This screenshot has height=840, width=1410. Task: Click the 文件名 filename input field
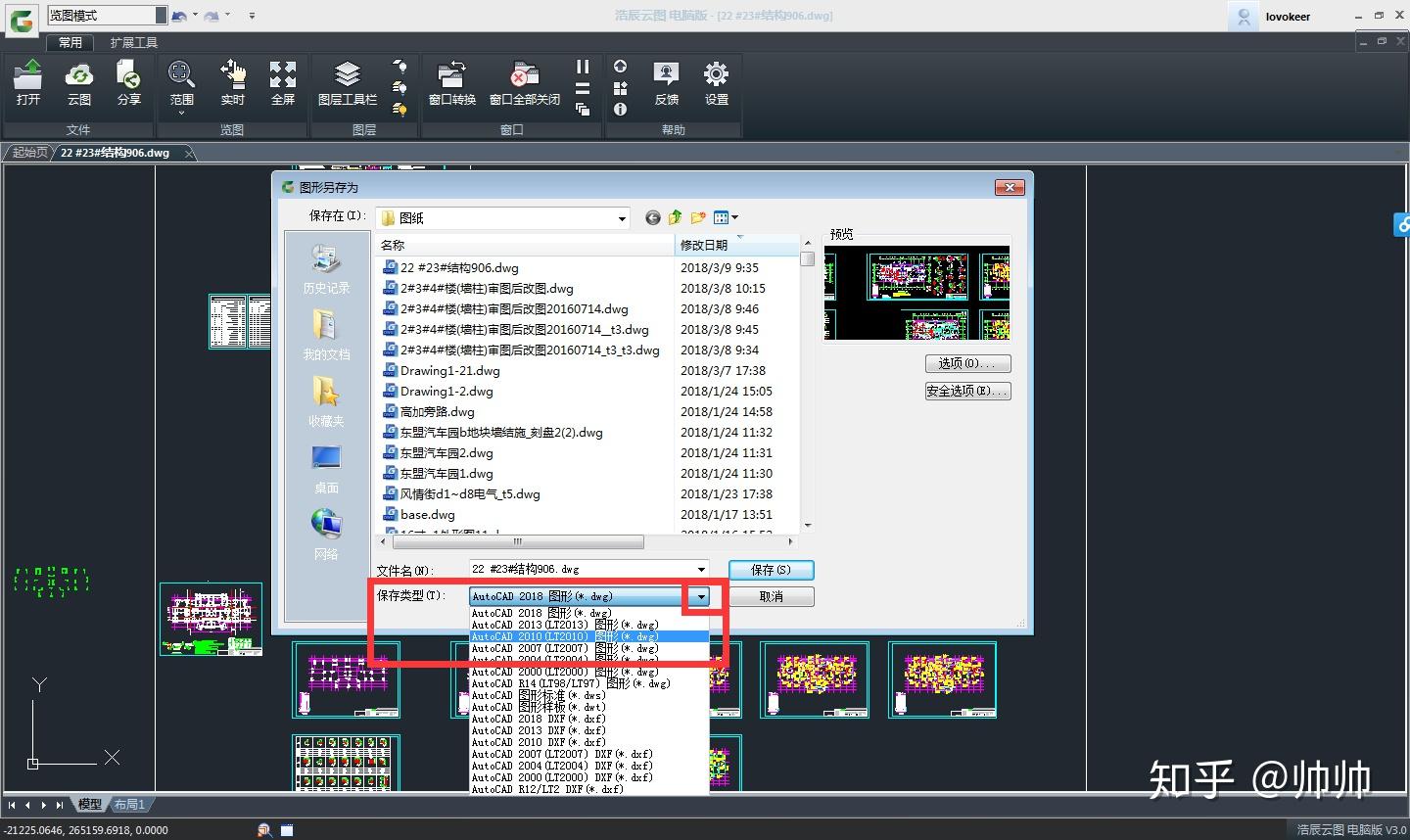pos(582,570)
